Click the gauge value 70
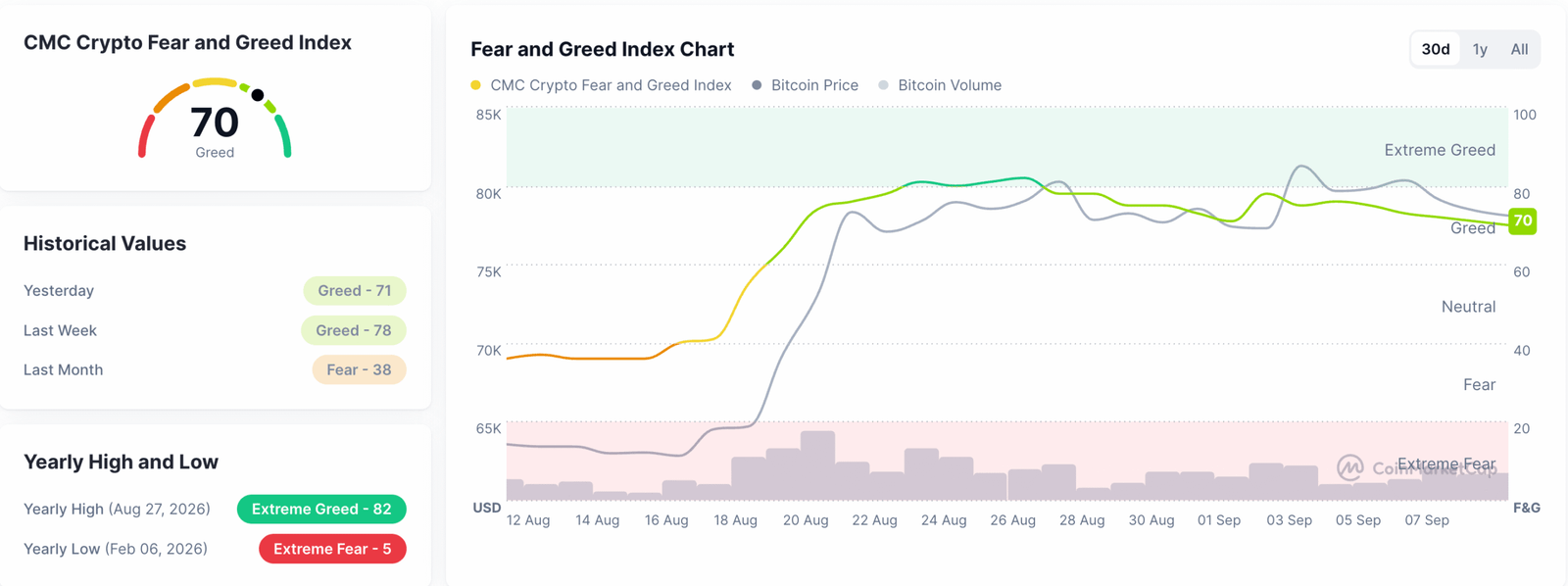The image size is (1568, 586). pos(215,122)
